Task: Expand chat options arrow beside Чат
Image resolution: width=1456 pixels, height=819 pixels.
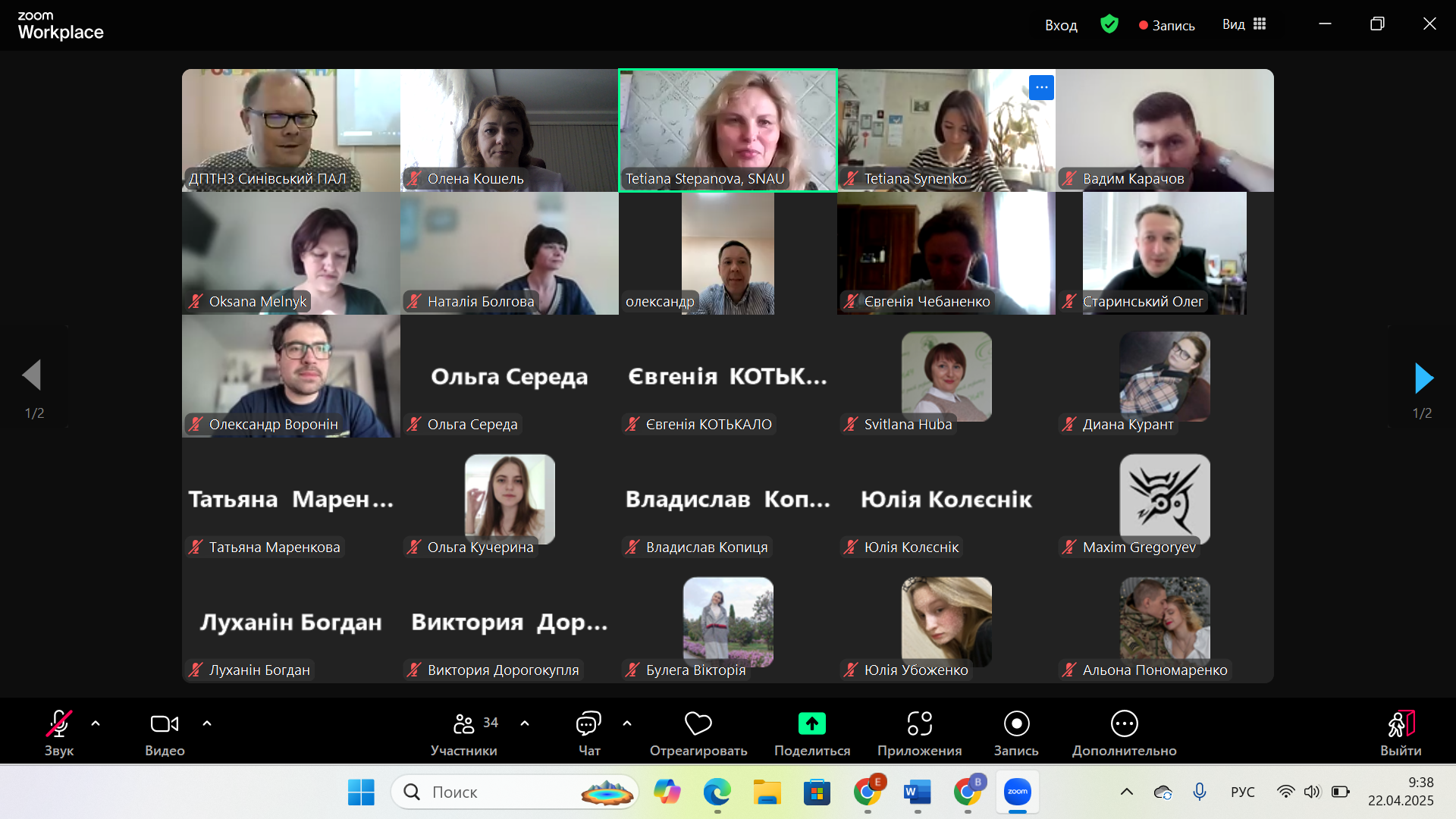Action: coord(627,723)
